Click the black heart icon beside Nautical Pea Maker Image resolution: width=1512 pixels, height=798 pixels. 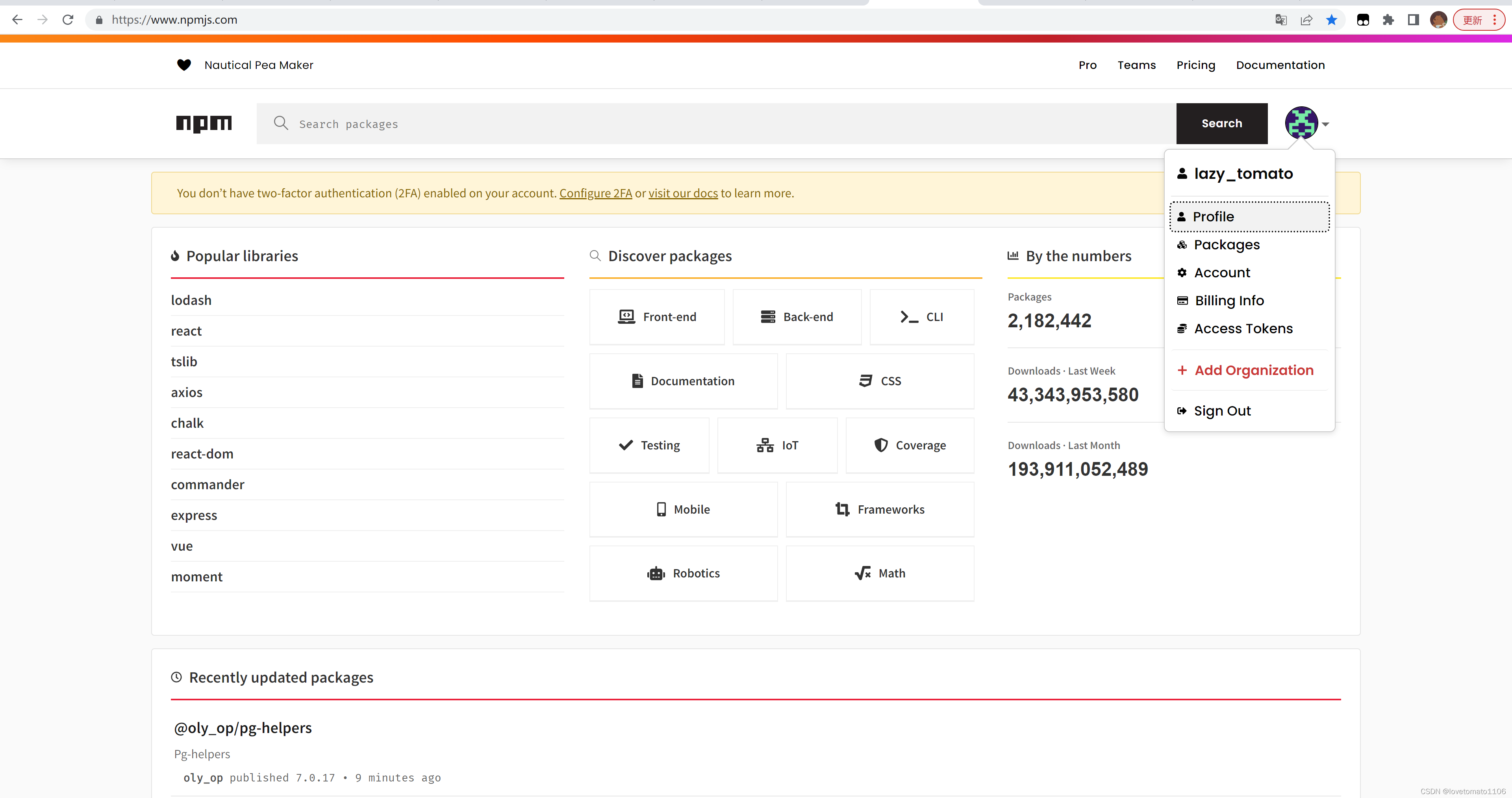[184, 65]
